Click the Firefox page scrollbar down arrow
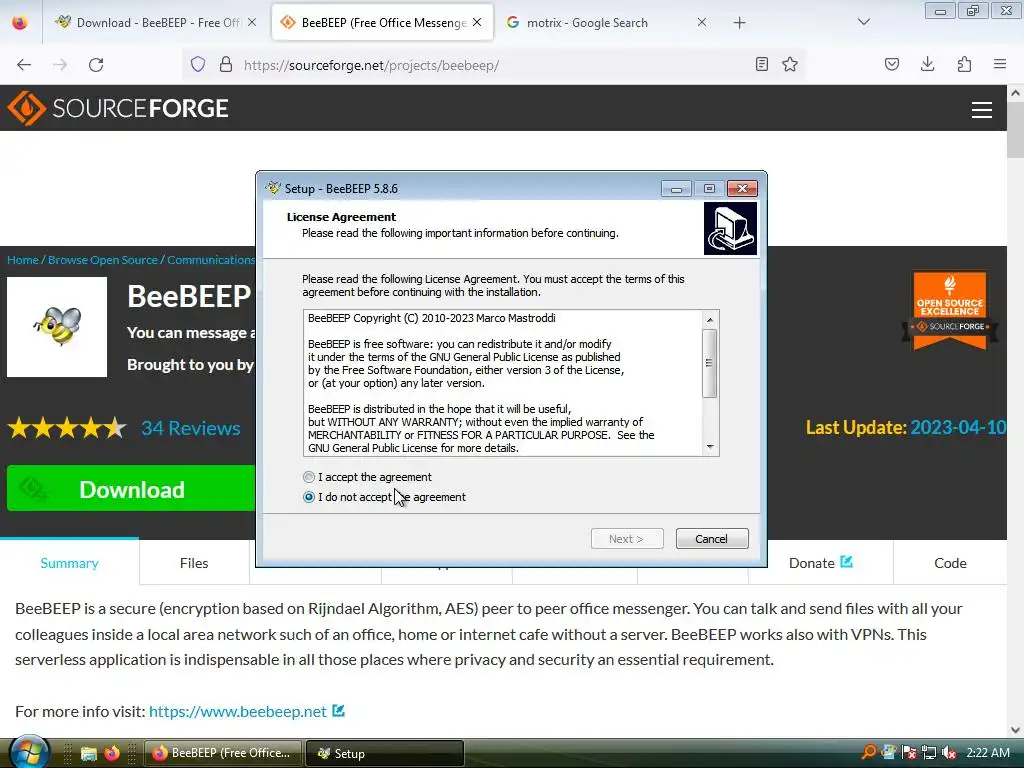Viewport: 1024px width, 768px height. 1015,729
